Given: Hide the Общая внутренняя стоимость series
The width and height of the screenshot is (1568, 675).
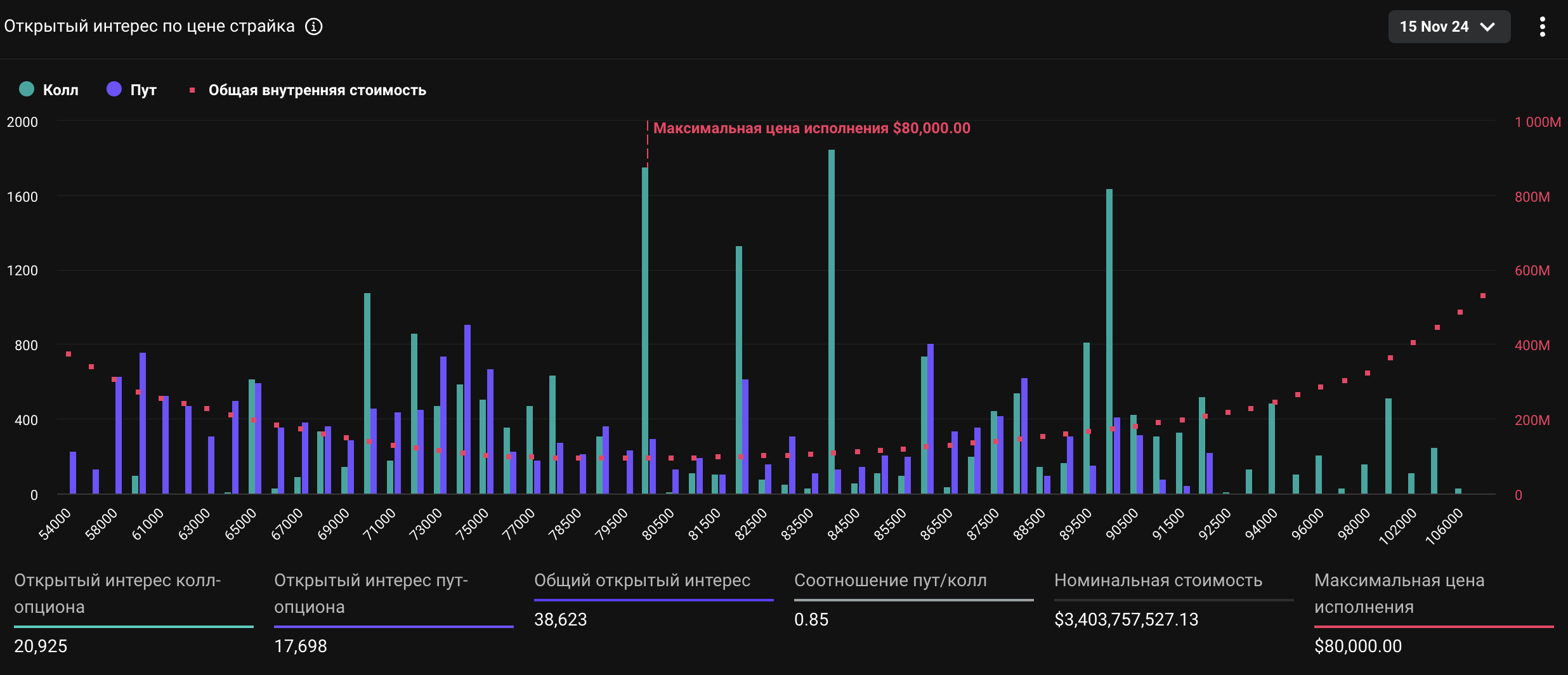Looking at the screenshot, I should tap(317, 90).
